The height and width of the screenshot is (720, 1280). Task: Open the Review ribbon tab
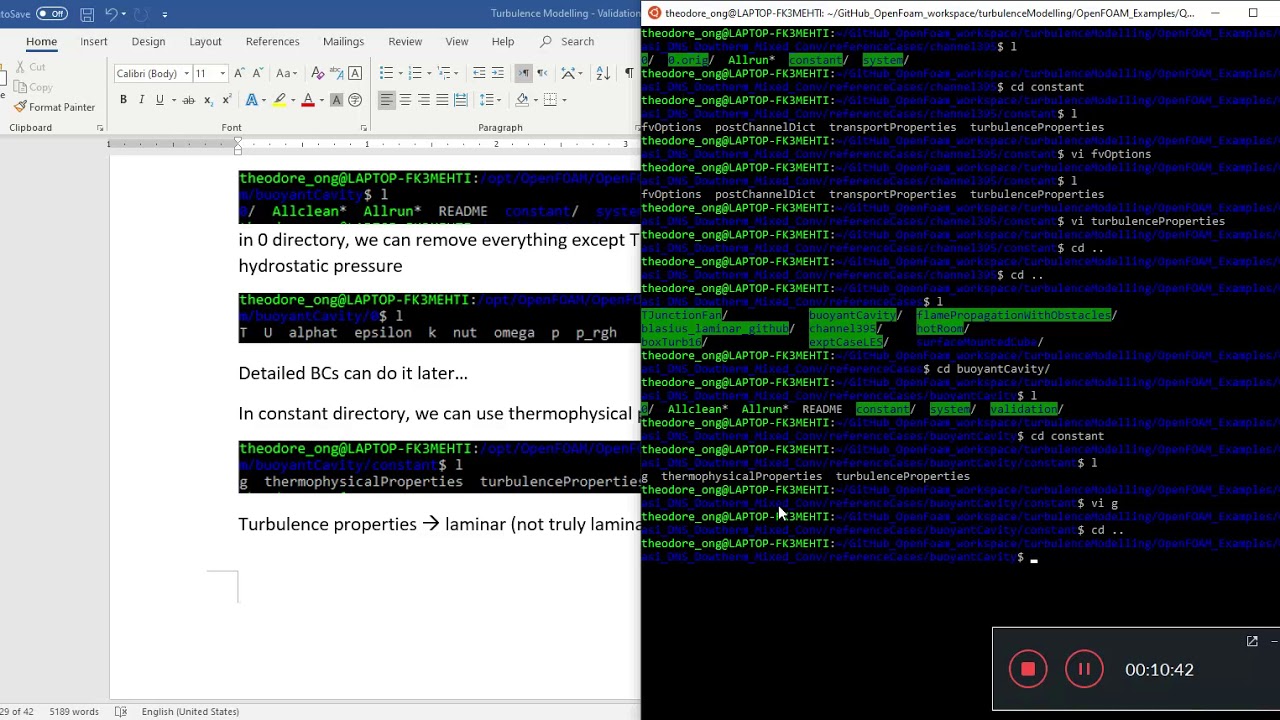pos(405,41)
